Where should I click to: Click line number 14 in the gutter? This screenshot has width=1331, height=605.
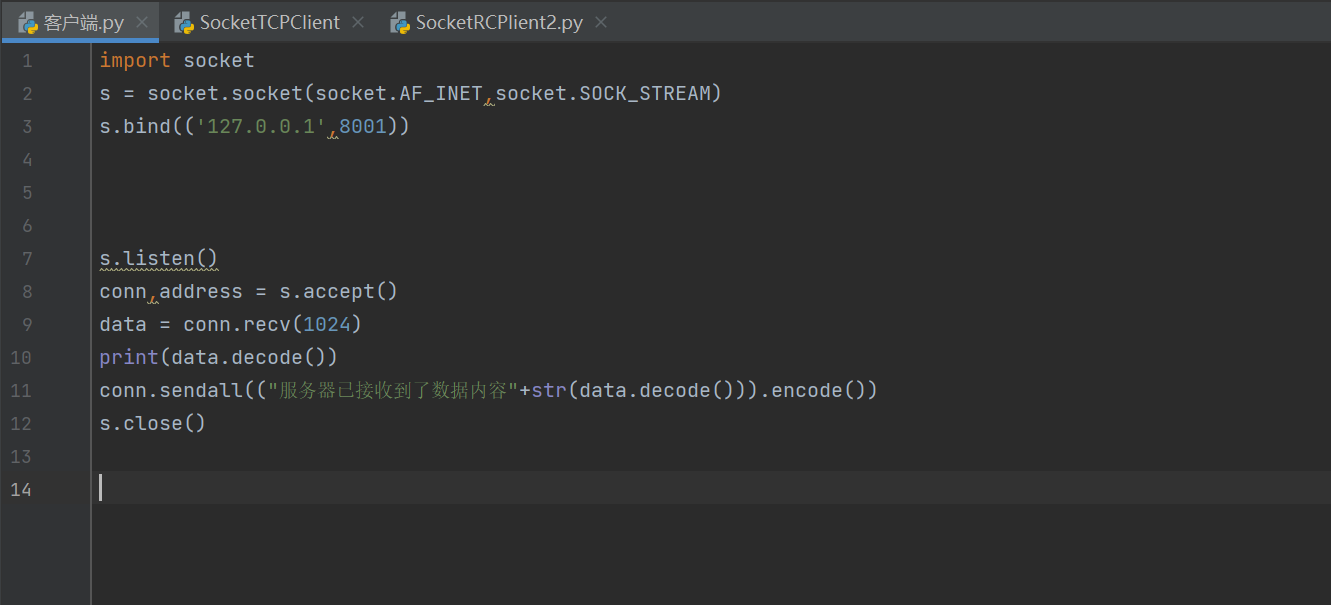[x=21, y=490]
